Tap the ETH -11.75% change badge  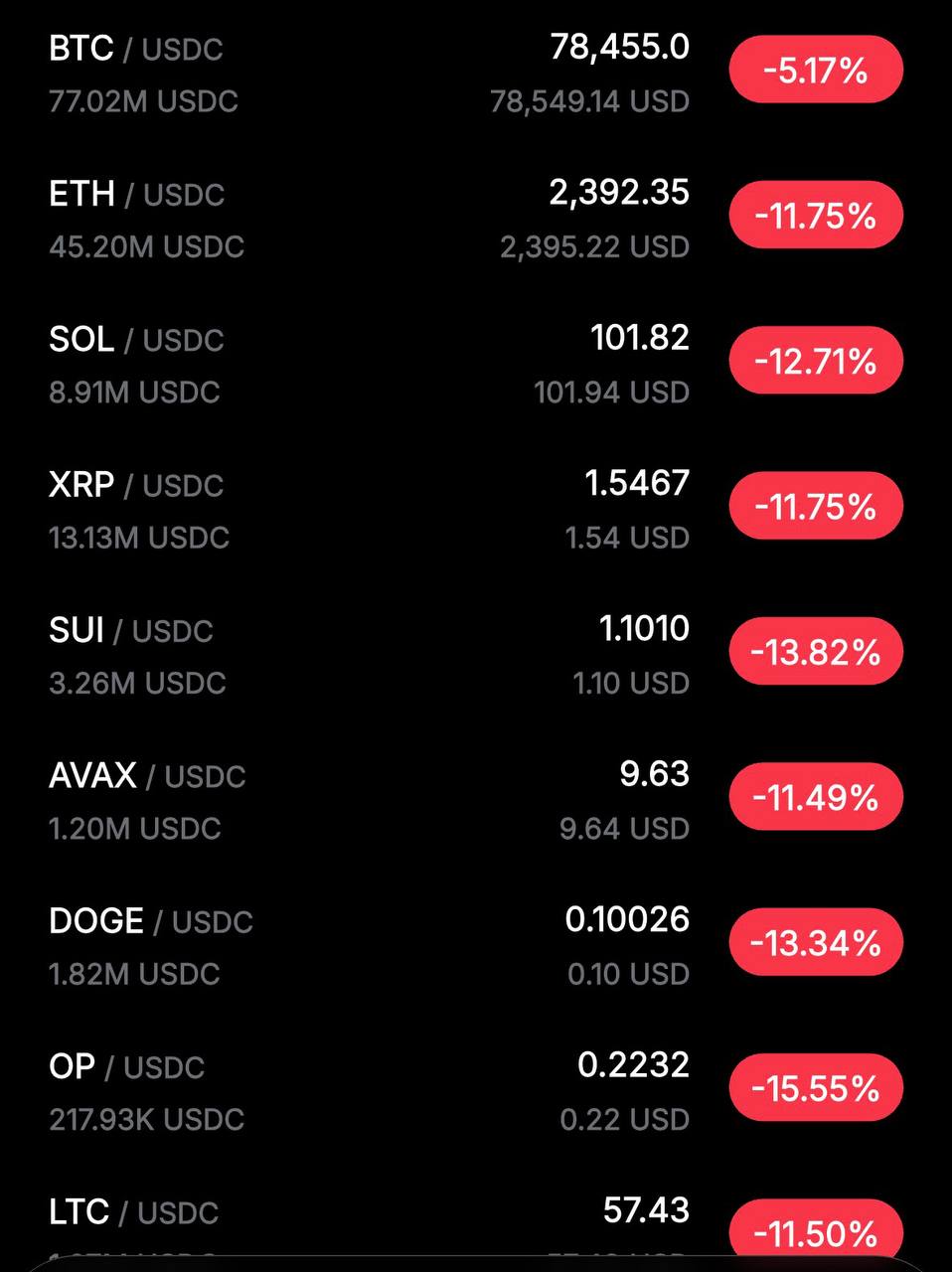click(x=816, y=216)
